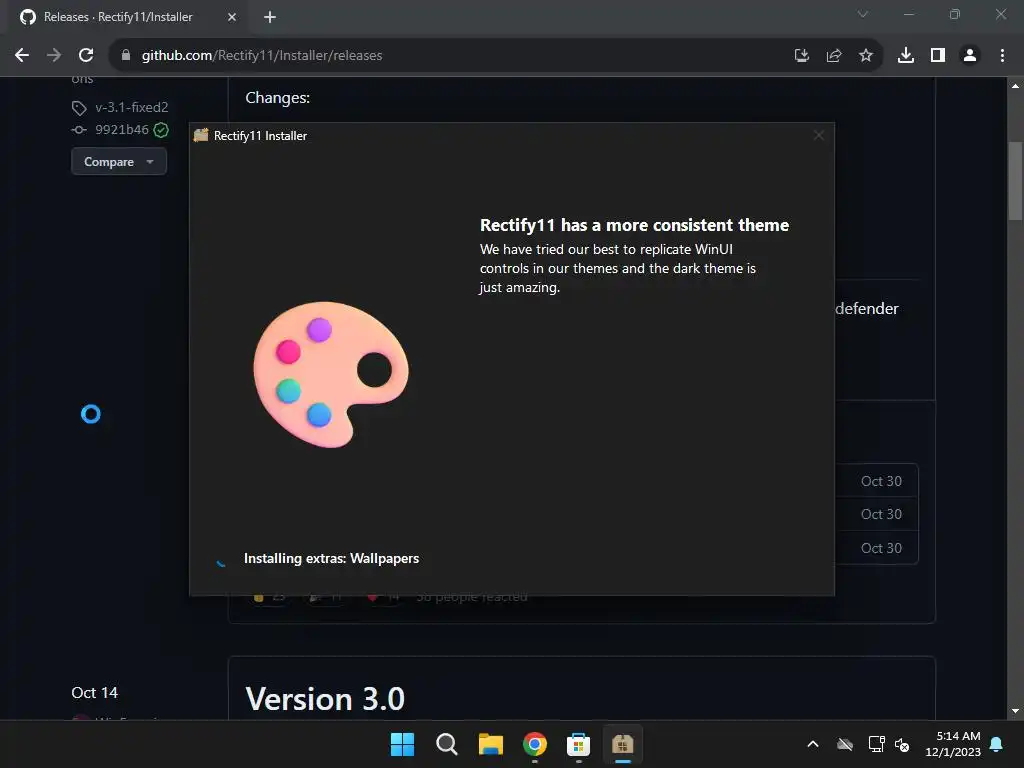Viewport: 1024px width, 768px height.
Task: Open Chrome profile avatar menu
Action: tap(970, 56)
